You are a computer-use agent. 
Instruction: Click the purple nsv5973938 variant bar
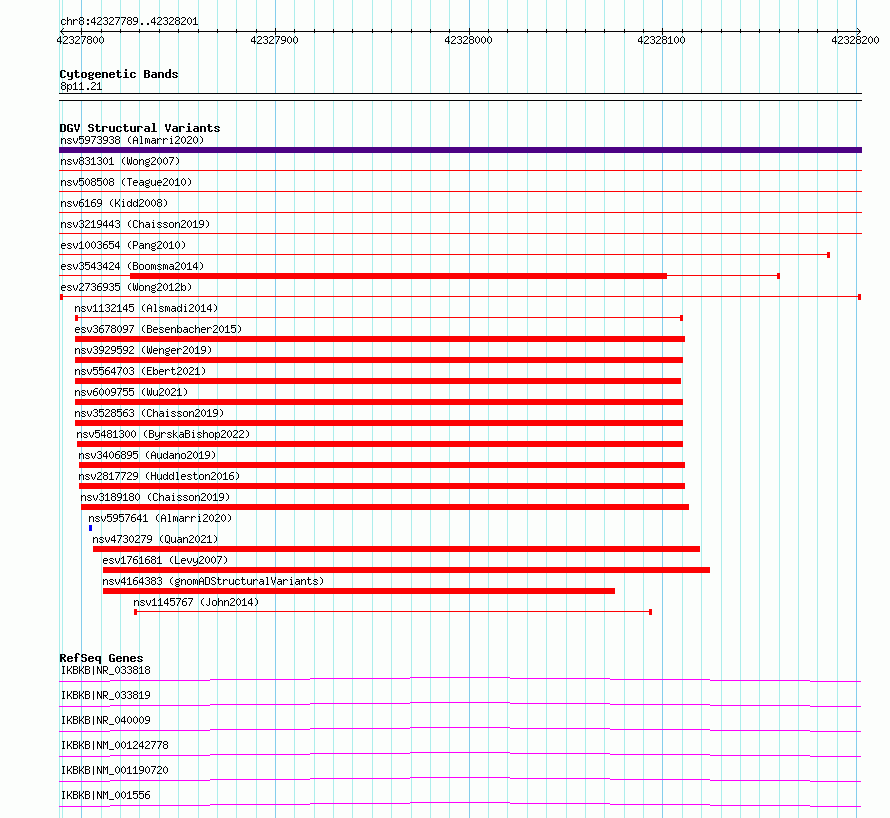click(460, 150)
